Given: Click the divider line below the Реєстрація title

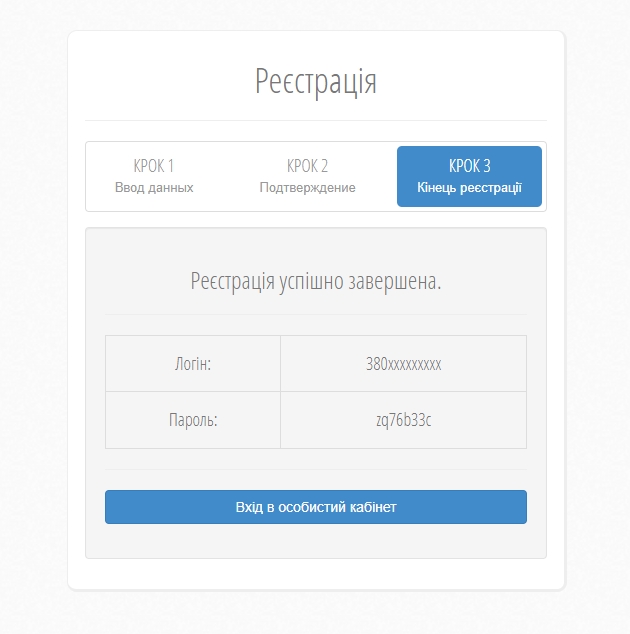Looking at the screenshot, I should (x=316, y=120).
